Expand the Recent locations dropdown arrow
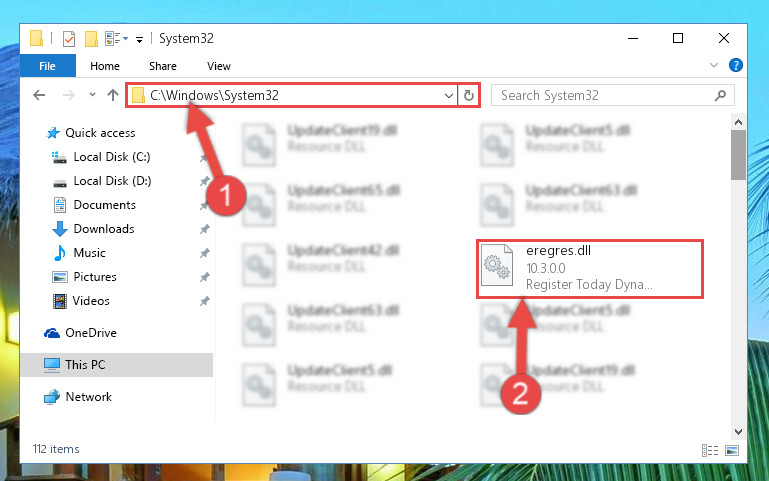Viewport: 769px width, 481px height. [92, 95]
